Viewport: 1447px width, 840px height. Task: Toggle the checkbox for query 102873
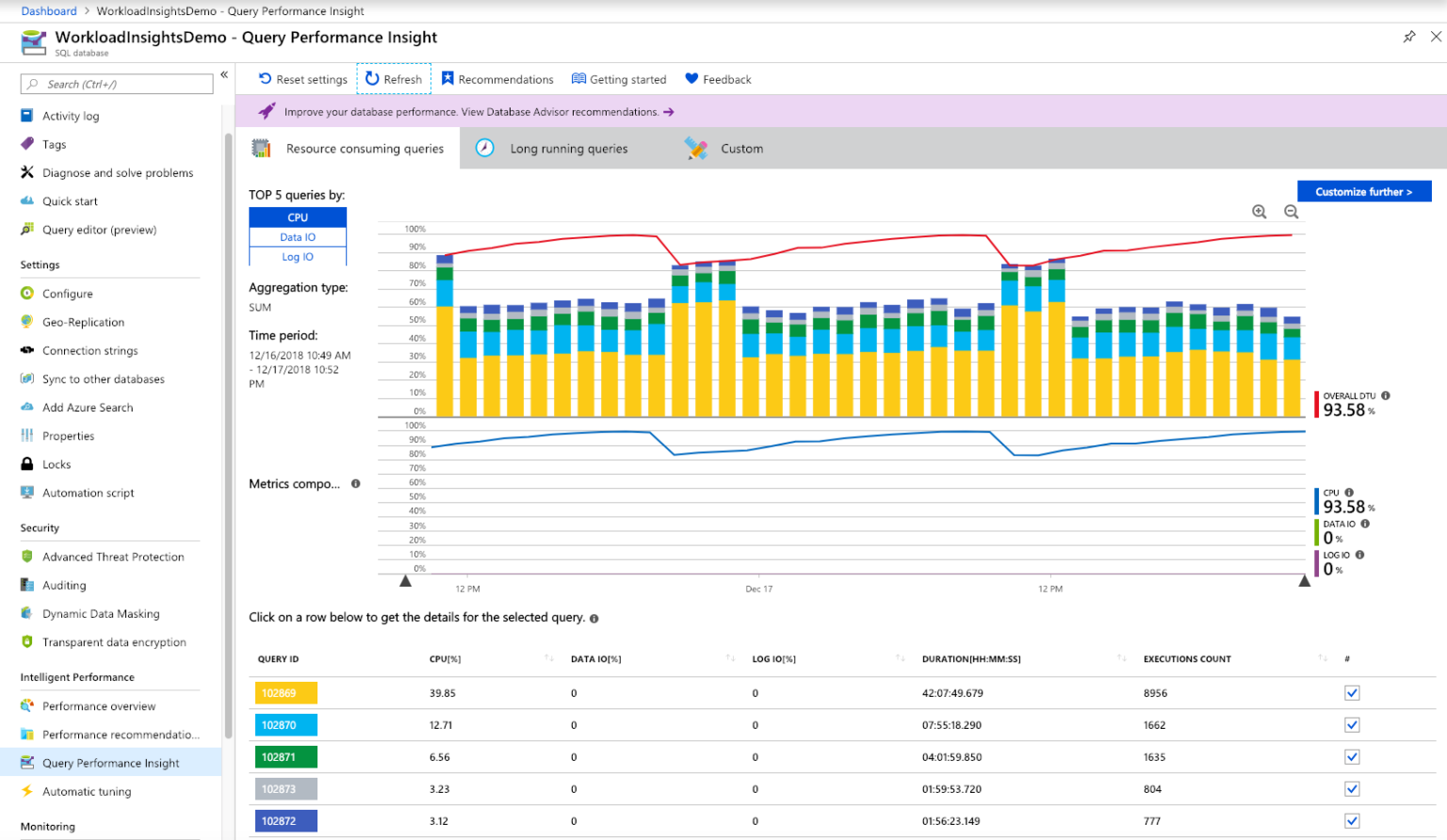pyautogui.click(x=1351, y=788)
